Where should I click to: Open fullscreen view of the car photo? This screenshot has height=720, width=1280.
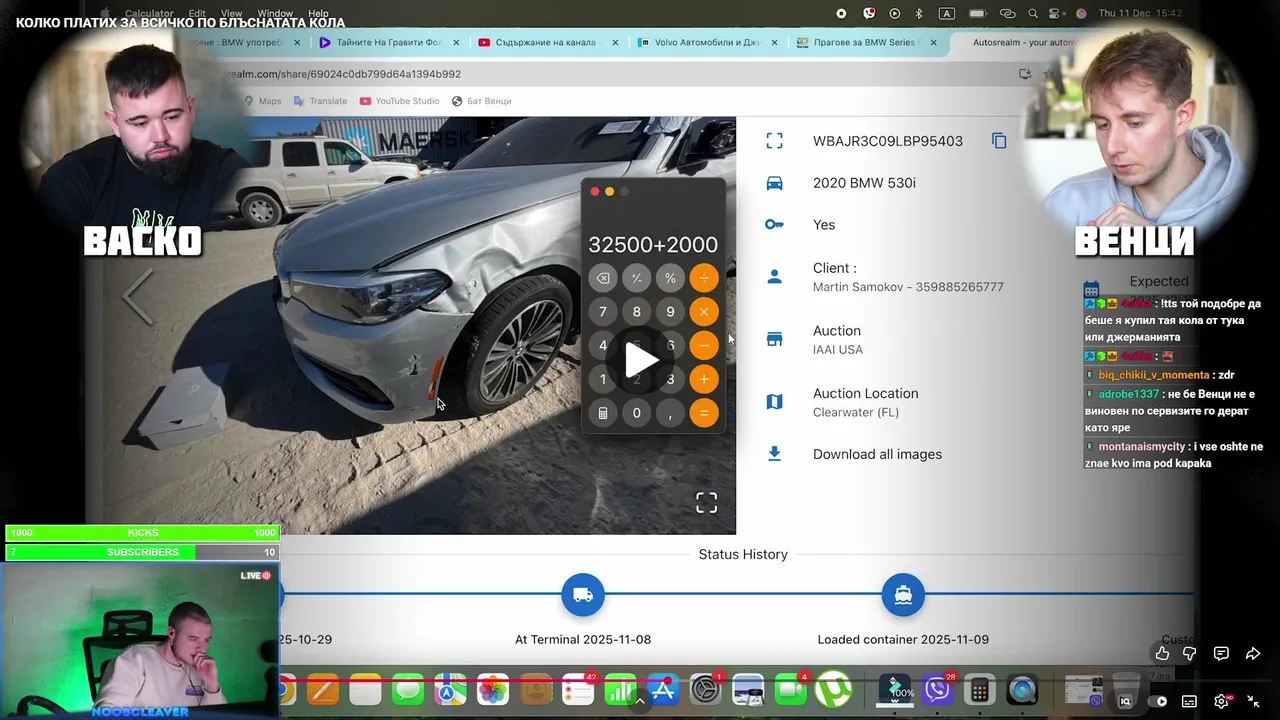pos(706,503)
